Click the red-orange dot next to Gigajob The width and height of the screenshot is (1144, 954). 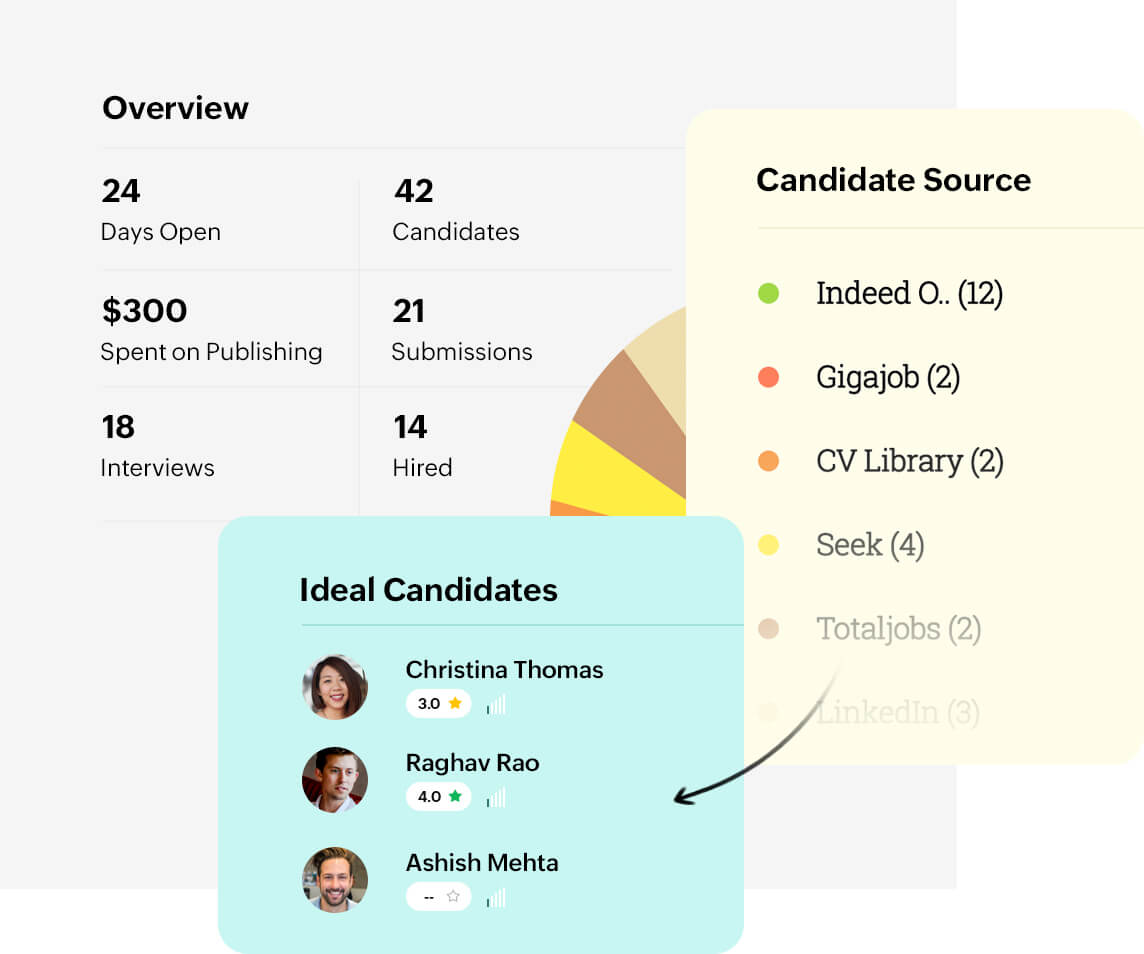pos(768,378)
